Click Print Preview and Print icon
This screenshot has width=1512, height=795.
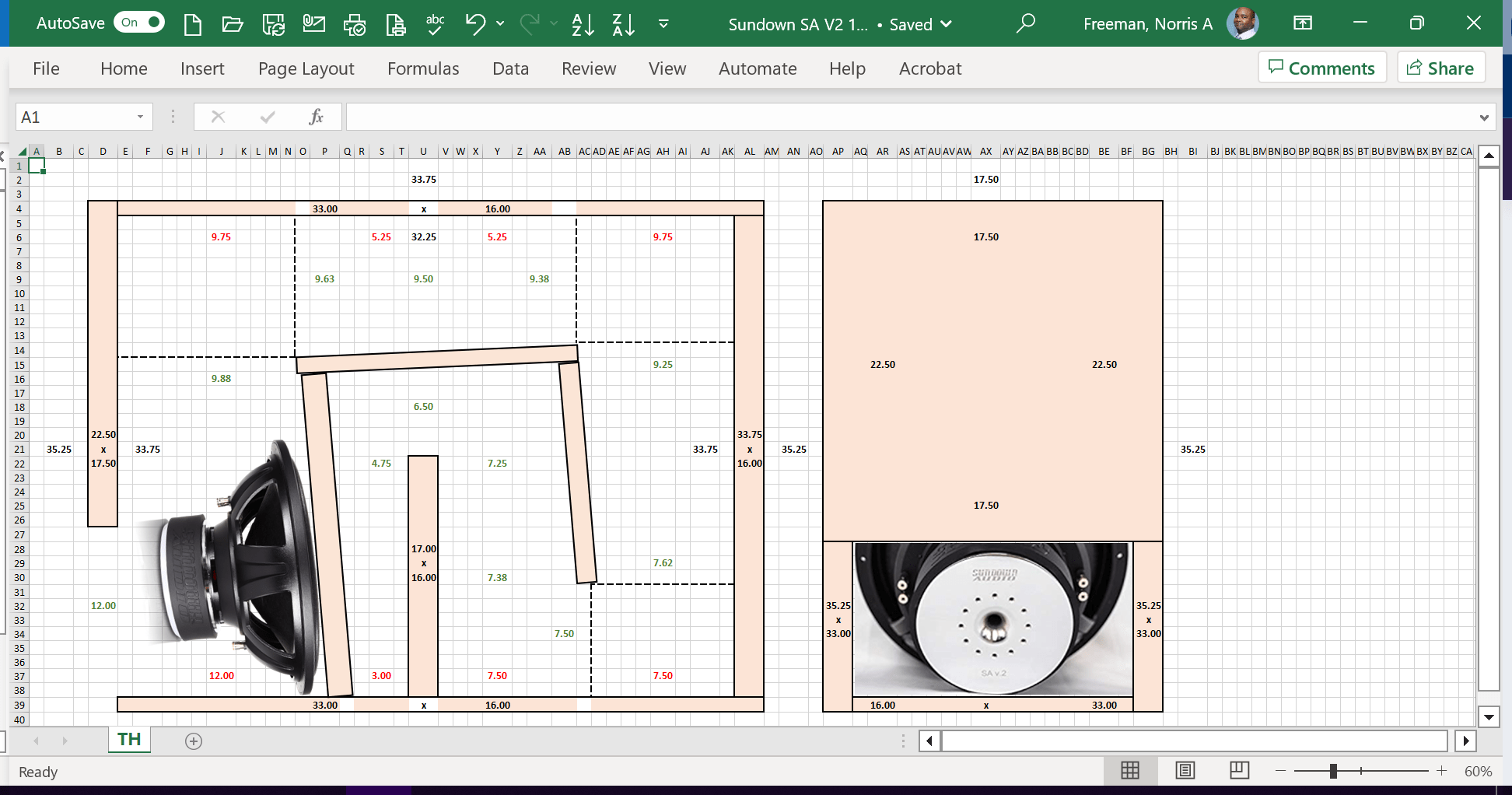pos(355,24)
